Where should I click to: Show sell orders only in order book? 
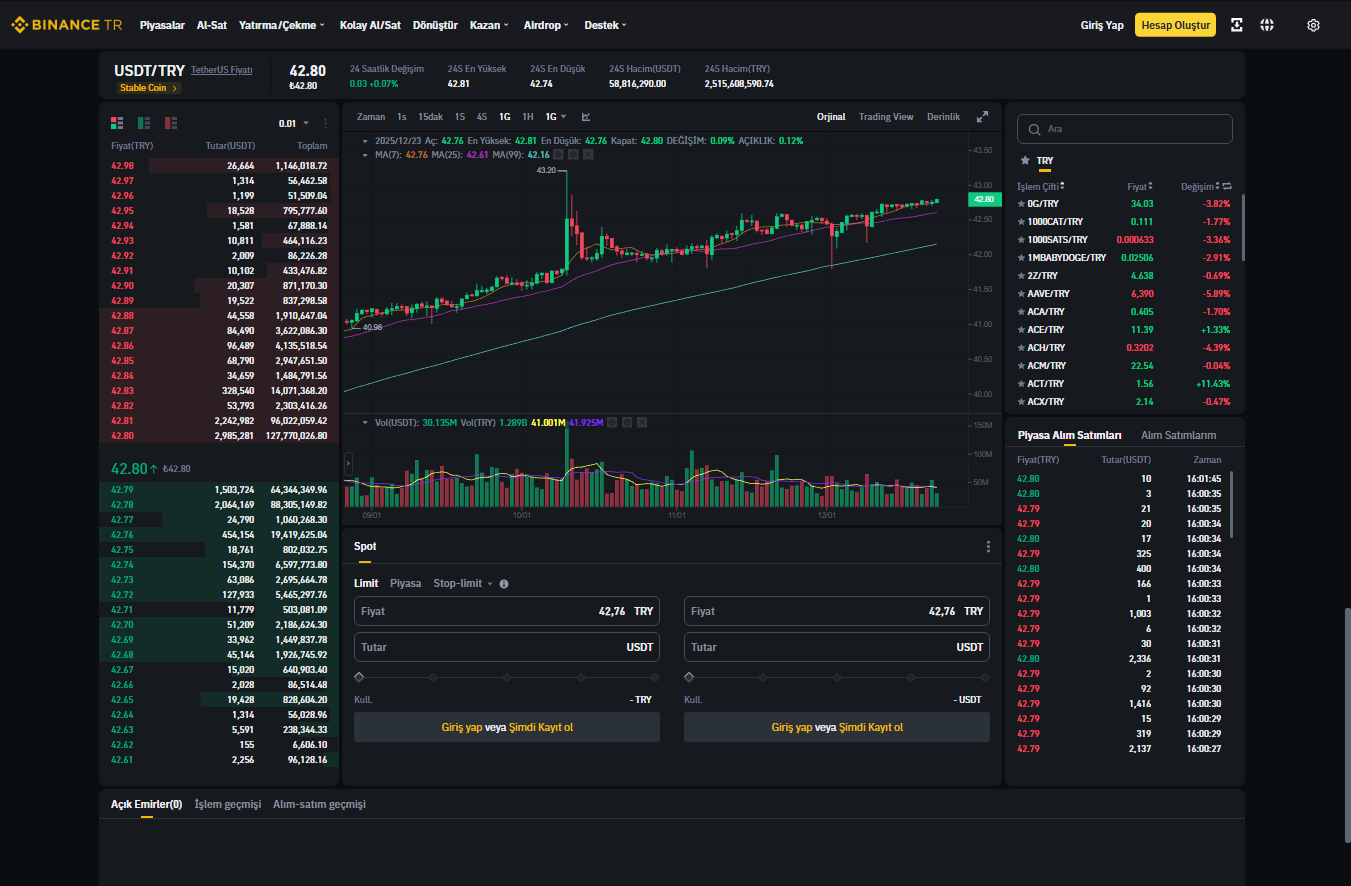click(x=171, y=123)
